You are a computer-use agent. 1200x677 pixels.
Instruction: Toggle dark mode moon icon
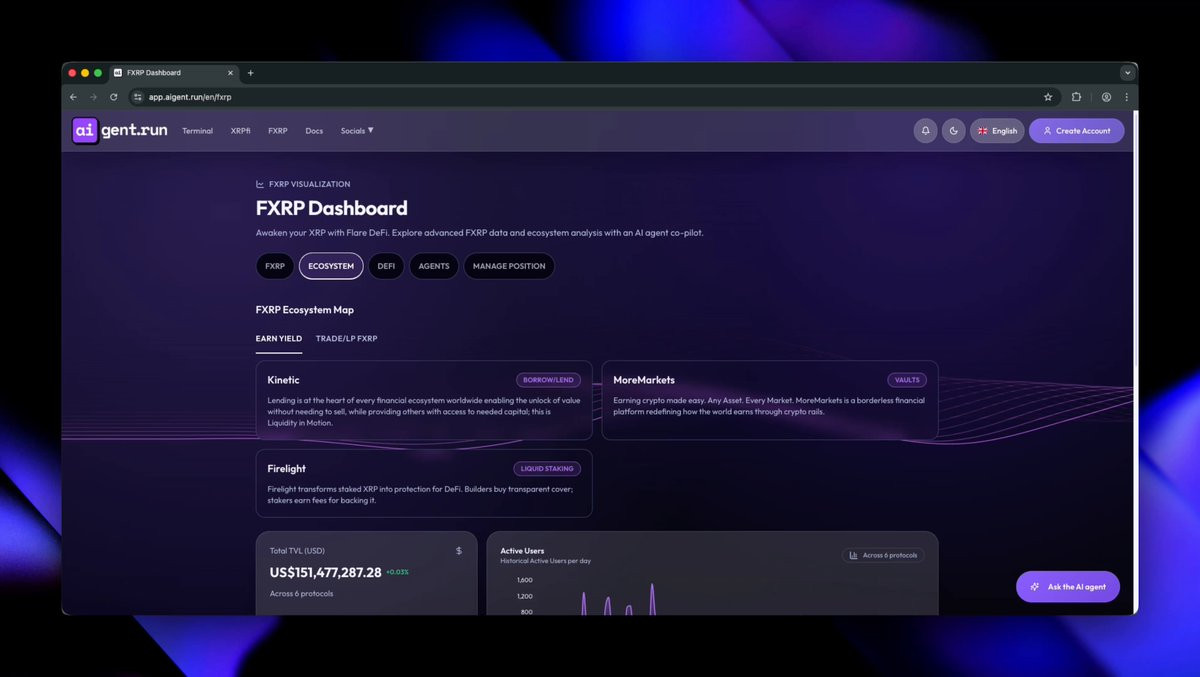(x=953, y=131)
